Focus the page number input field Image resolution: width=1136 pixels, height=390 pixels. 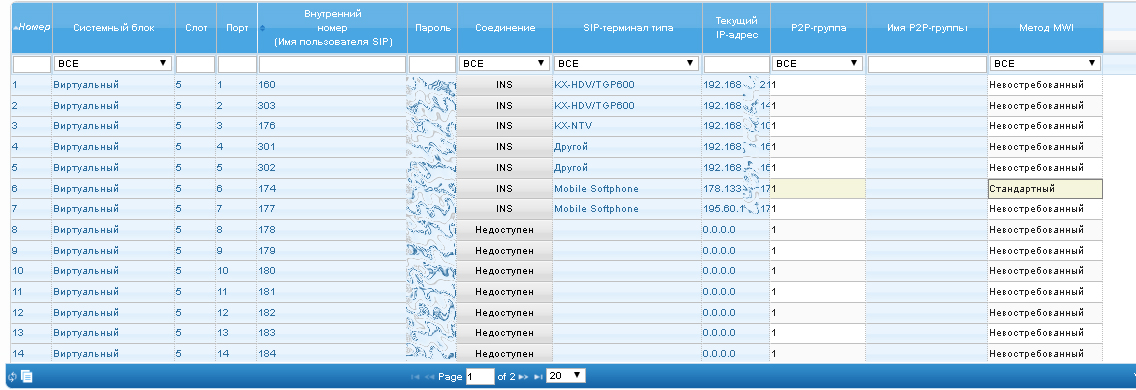coord(480,377)
